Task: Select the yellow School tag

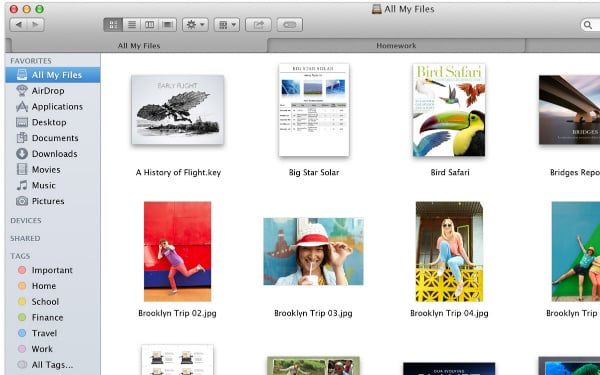Action: (53, 302)
